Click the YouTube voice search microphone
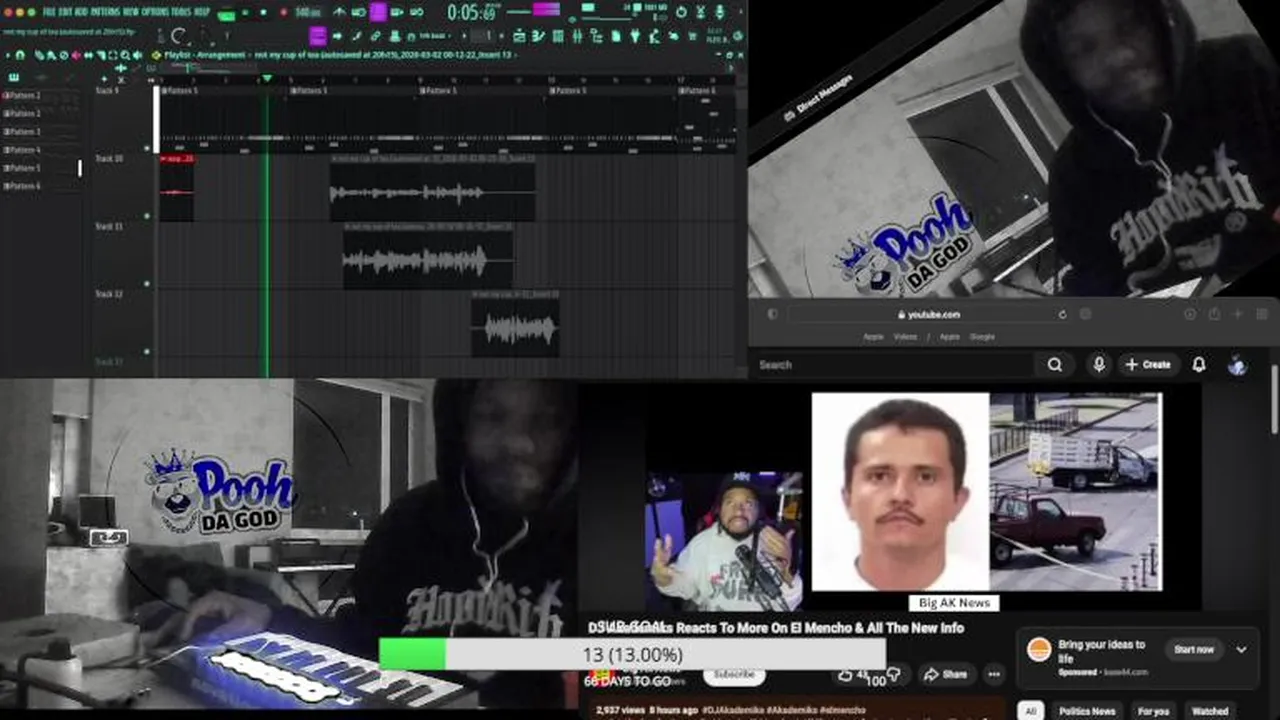Viewport: 1280px width, 720px height. pyautogui.click(x=1098, y=365)
